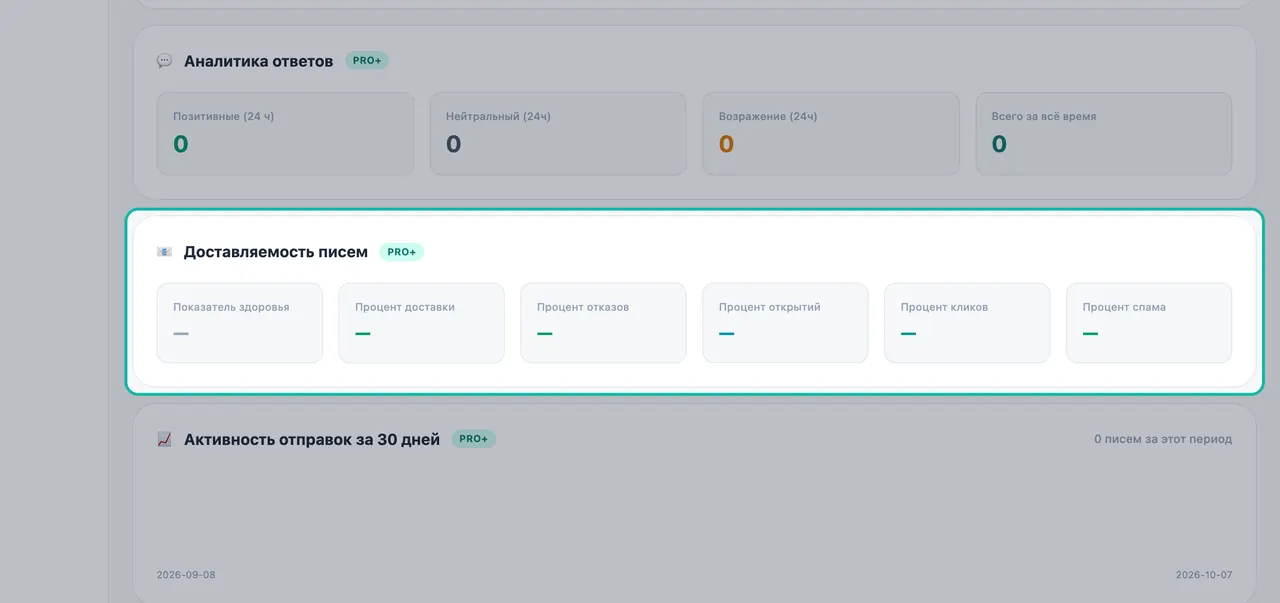The width and height of the screenshot is (1280, 603).
Task: Click the Доставляемость писем heading
Action: [276, 252]
